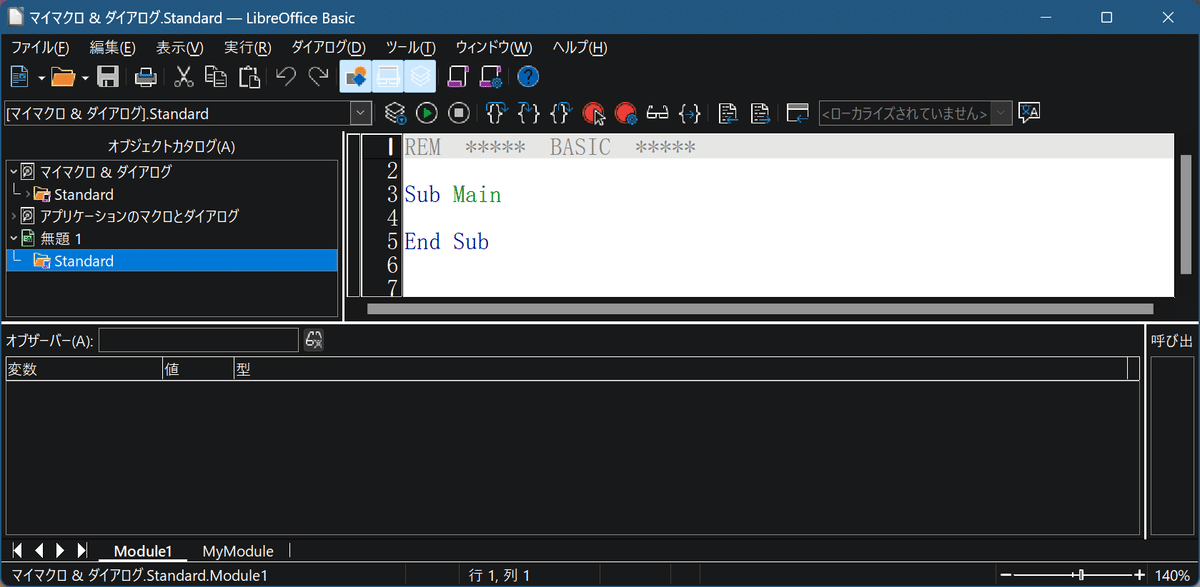Open the Manage Language icon
Image resolution: width=1200 pixels, height=587 pixels.
click(1030, 113)
